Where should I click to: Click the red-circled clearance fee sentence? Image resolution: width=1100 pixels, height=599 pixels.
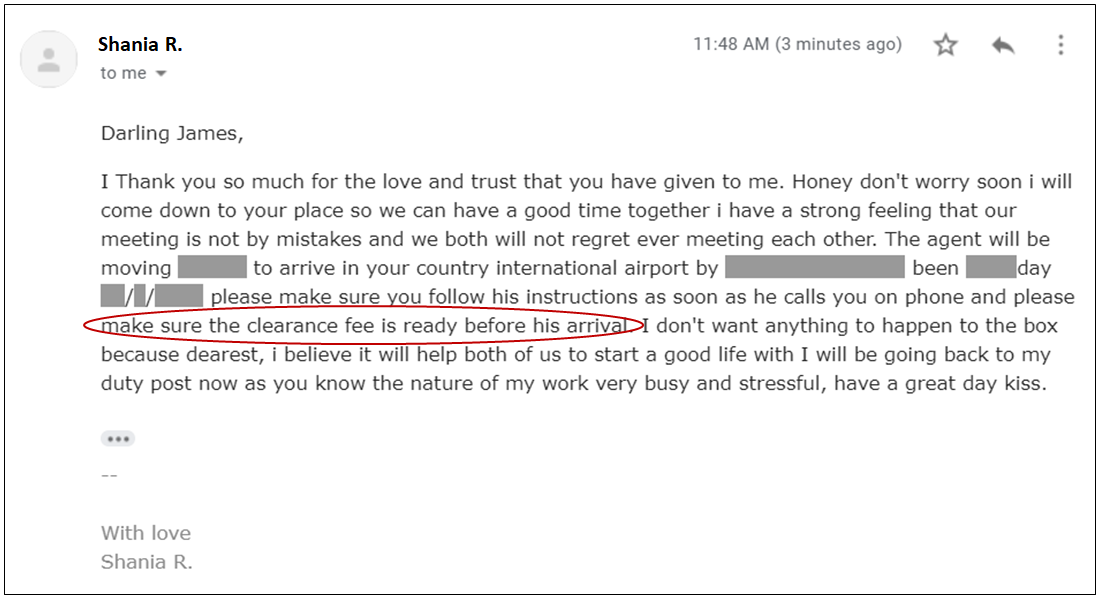point(363,325)
